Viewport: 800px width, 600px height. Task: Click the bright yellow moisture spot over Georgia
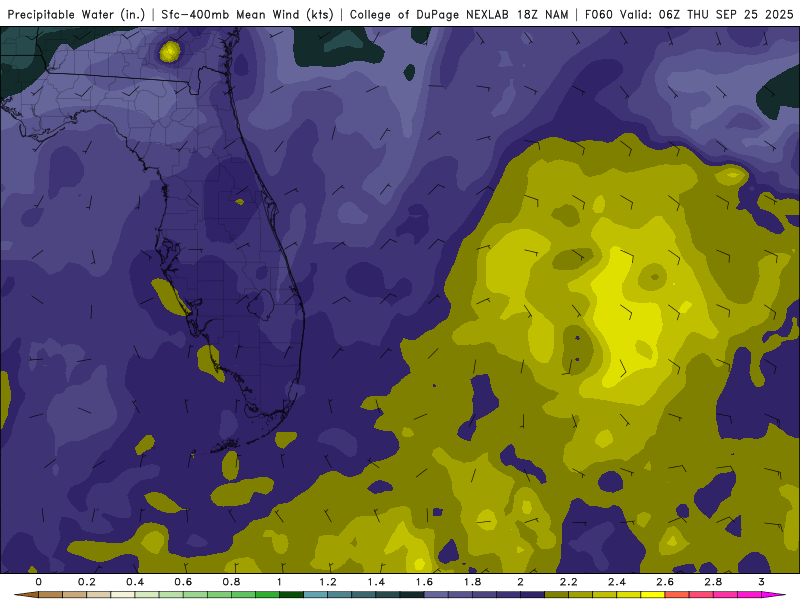click(170, 52)
